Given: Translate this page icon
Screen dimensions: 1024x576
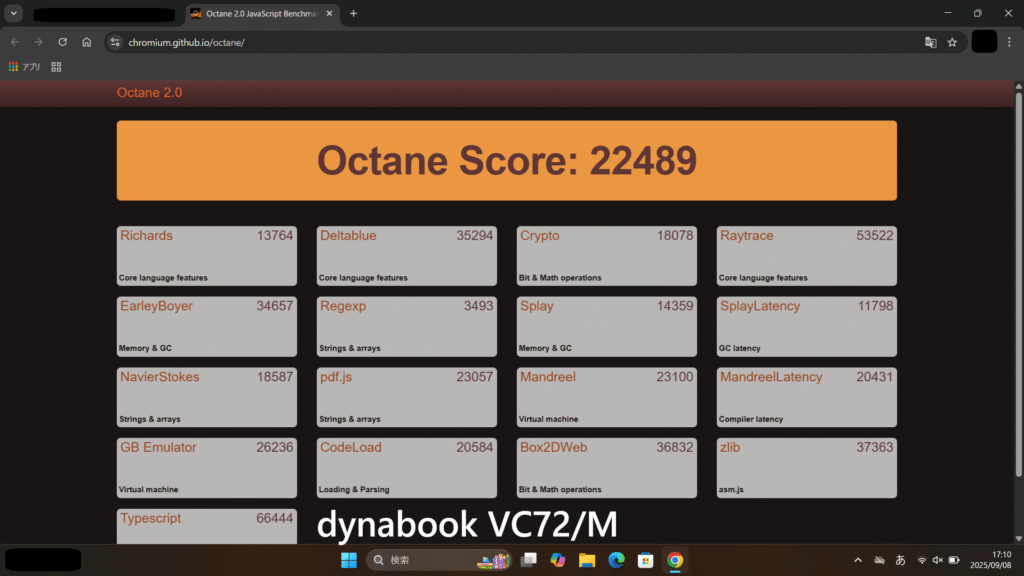Looking at the screenshot, I should (931, 42).
